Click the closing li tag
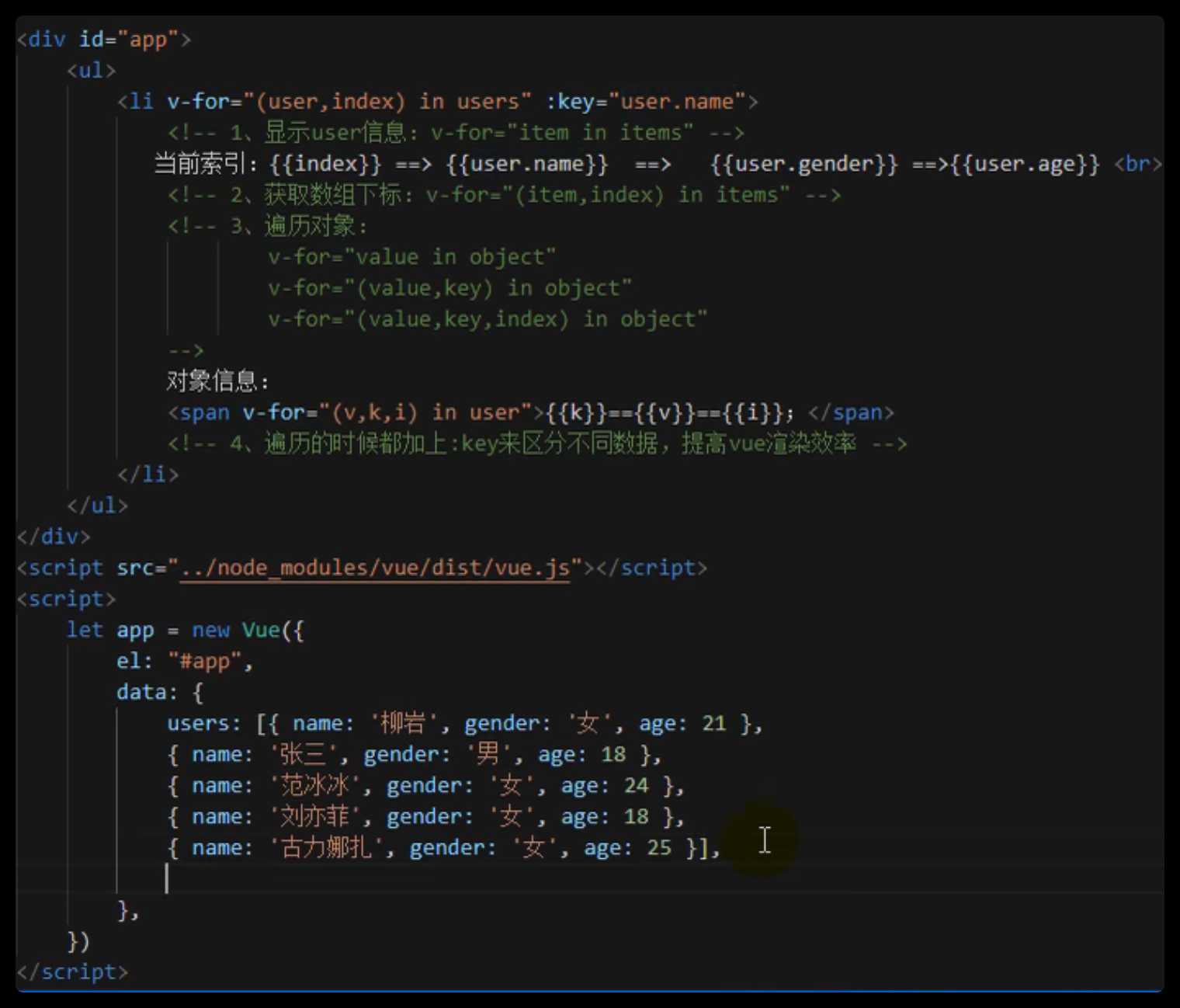The width and height of the screenshot is (1180, 1008). pos(147,474)
